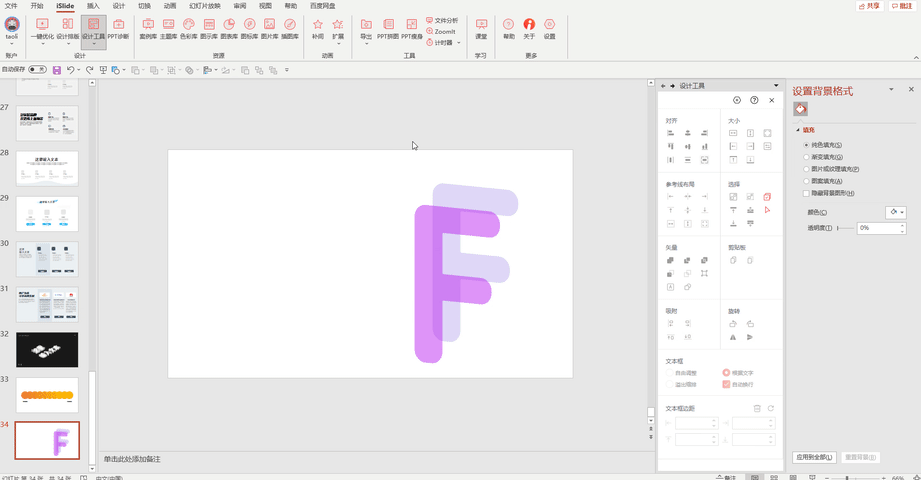Click the left-align icon under 对齐

(670, 133)
